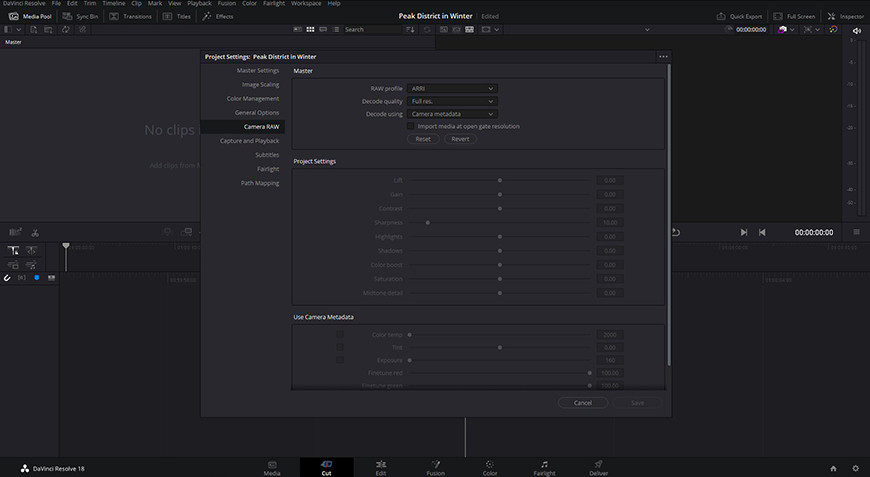The height and width of the screenshot is (477, 870).
Task: Click Cancel in Project Settings
Action: point(583,403)
